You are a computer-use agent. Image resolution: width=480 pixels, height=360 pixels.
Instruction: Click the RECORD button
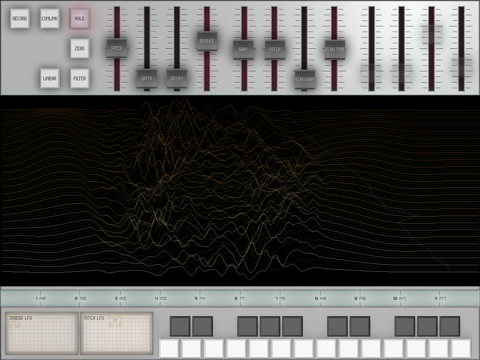(x=20, y=19)
